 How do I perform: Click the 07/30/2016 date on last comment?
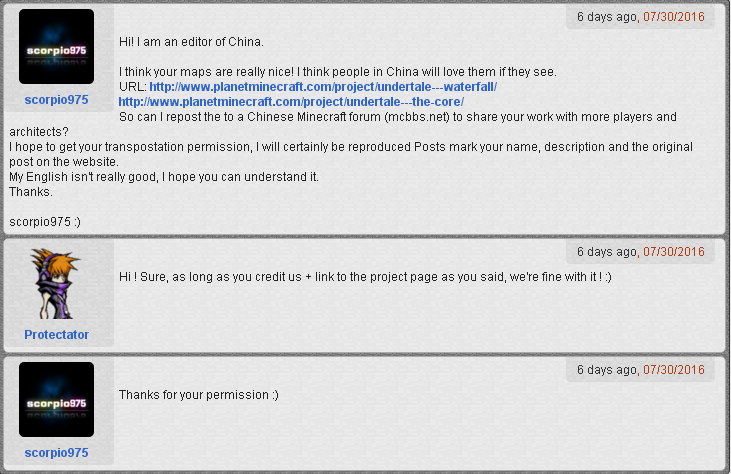[x=673, y=370]
